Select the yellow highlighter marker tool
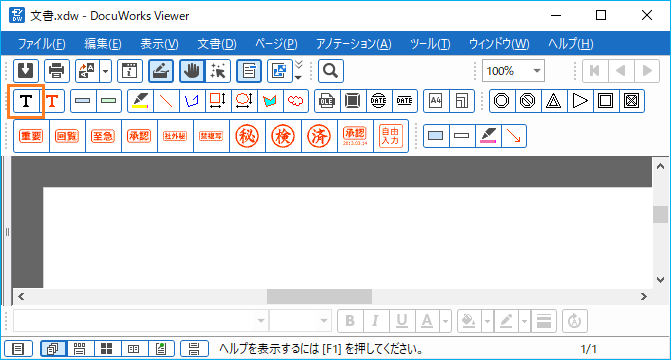The height and width of the screenshot is (360, 671). pyautogui.click(x=140, y=101)
